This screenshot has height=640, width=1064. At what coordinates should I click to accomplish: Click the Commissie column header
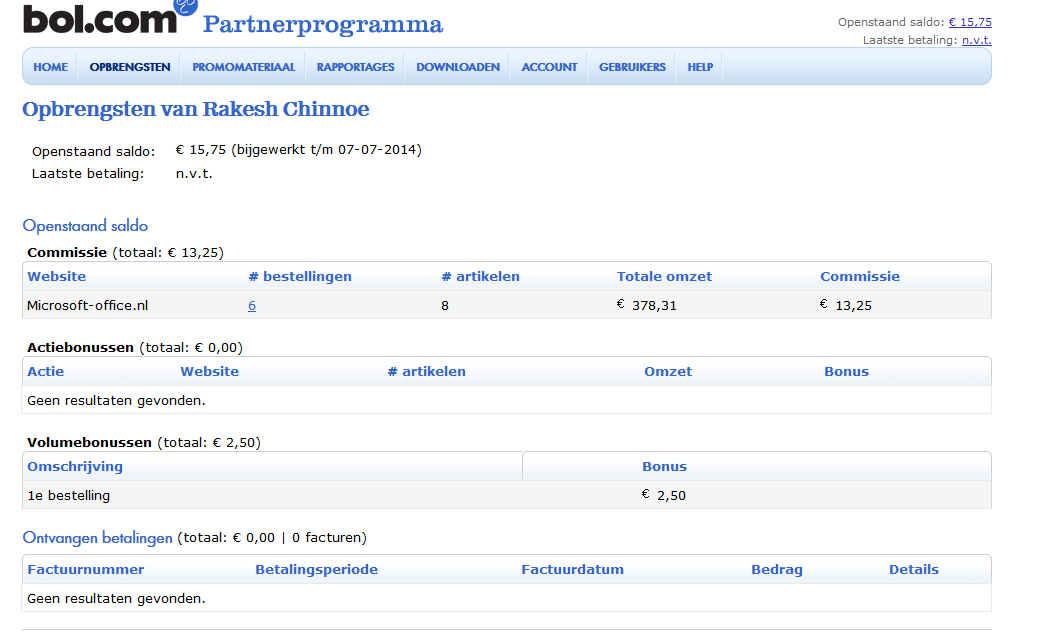coord(860,276)
